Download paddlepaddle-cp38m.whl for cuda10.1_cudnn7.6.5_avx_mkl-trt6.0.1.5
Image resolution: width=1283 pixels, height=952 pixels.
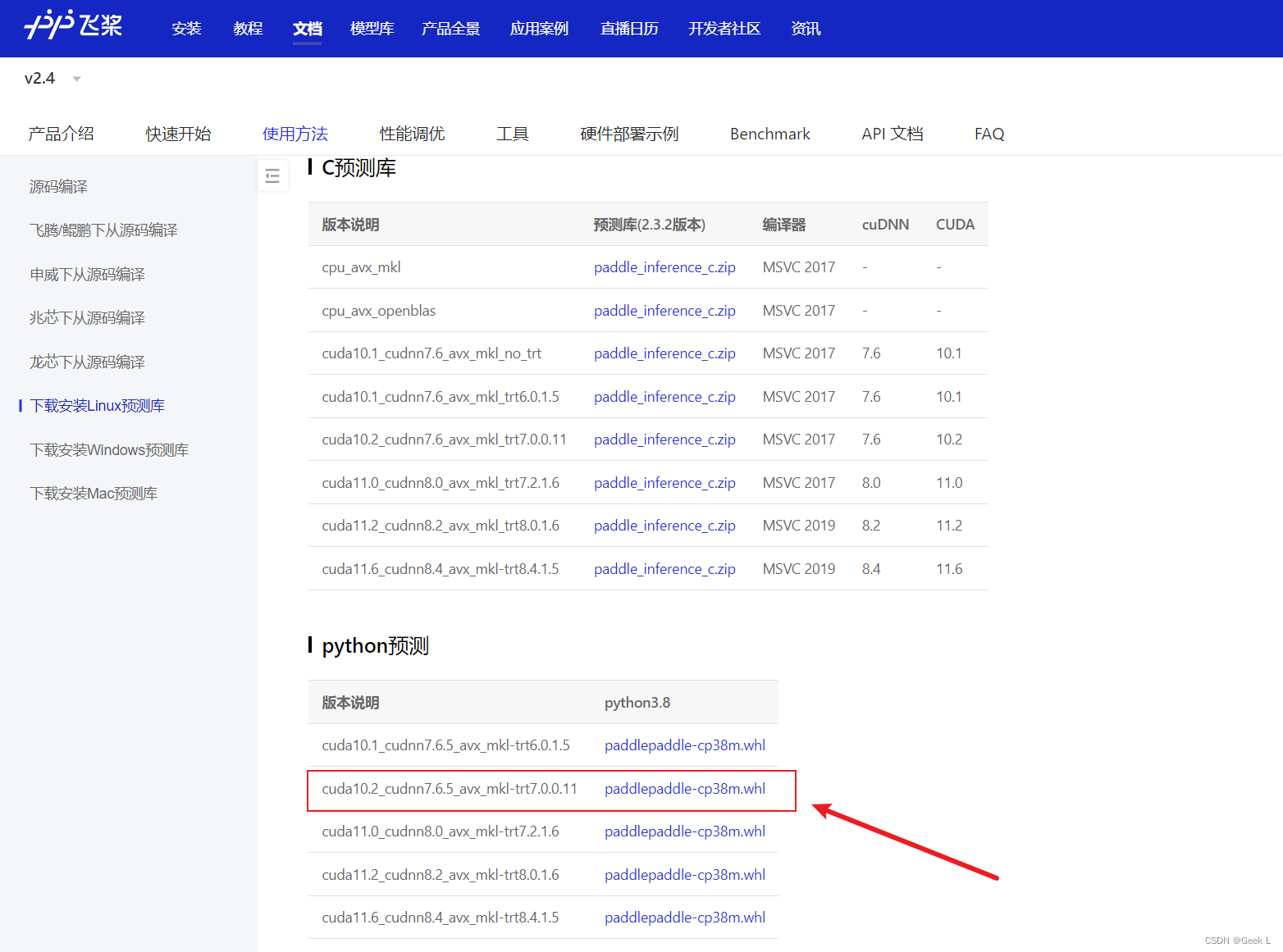[685, 745]
